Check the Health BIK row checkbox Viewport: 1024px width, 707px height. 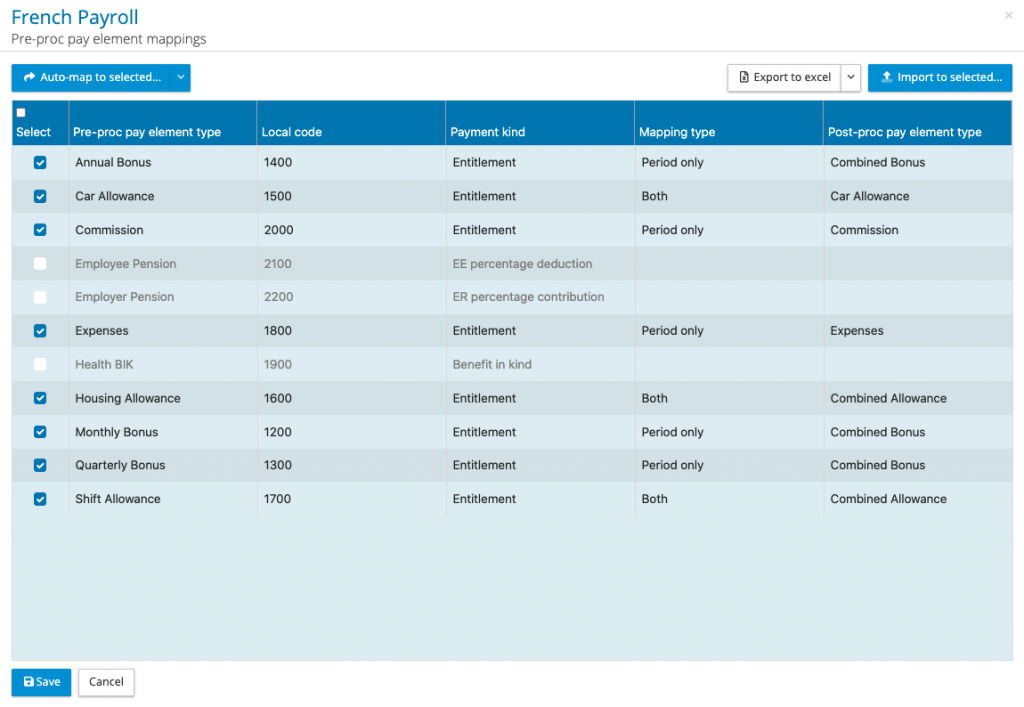pos(40,365)
